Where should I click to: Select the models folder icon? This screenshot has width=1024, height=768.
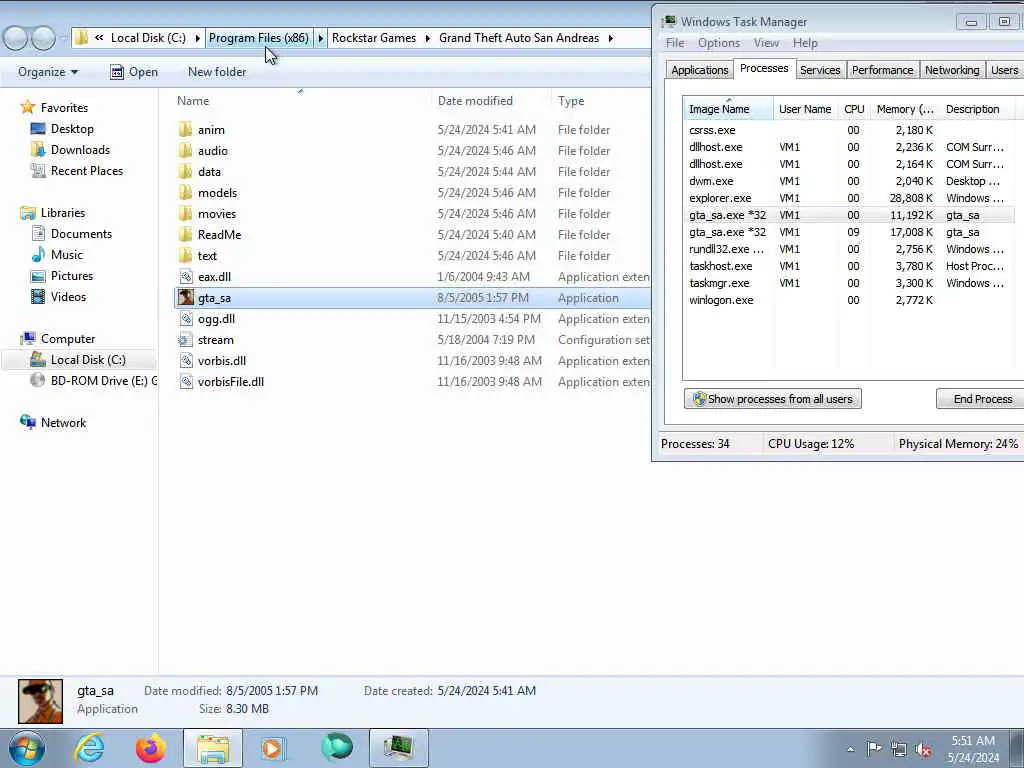click(186, 193)
